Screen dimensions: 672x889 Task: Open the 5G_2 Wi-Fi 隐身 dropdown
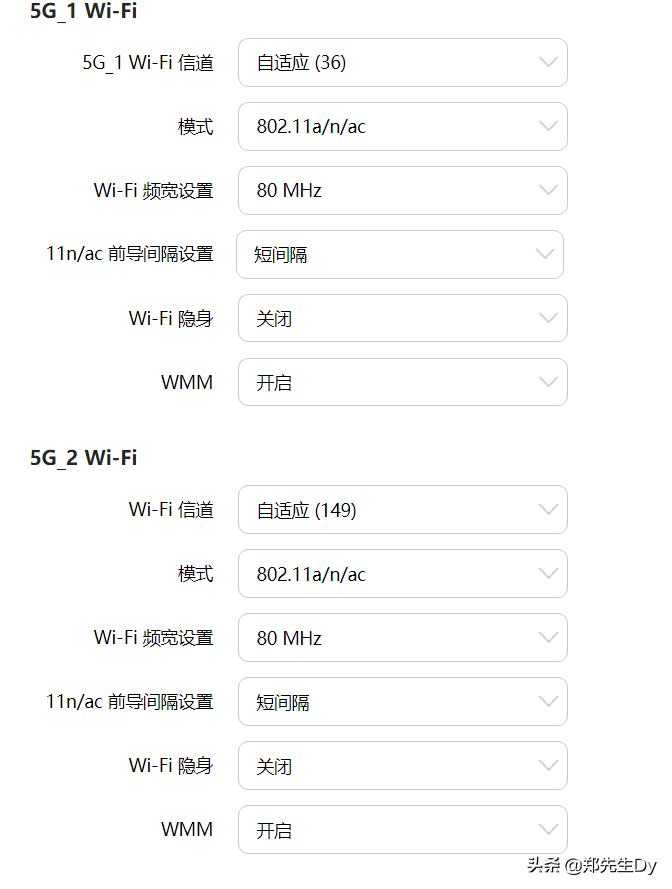tap(402, 766)
